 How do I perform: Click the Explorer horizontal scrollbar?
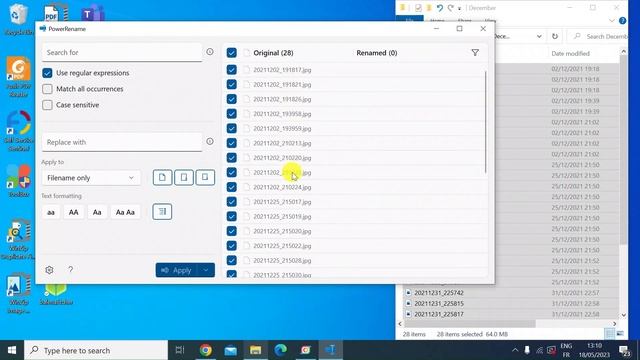pyautogui.click(x=469, y=324)
